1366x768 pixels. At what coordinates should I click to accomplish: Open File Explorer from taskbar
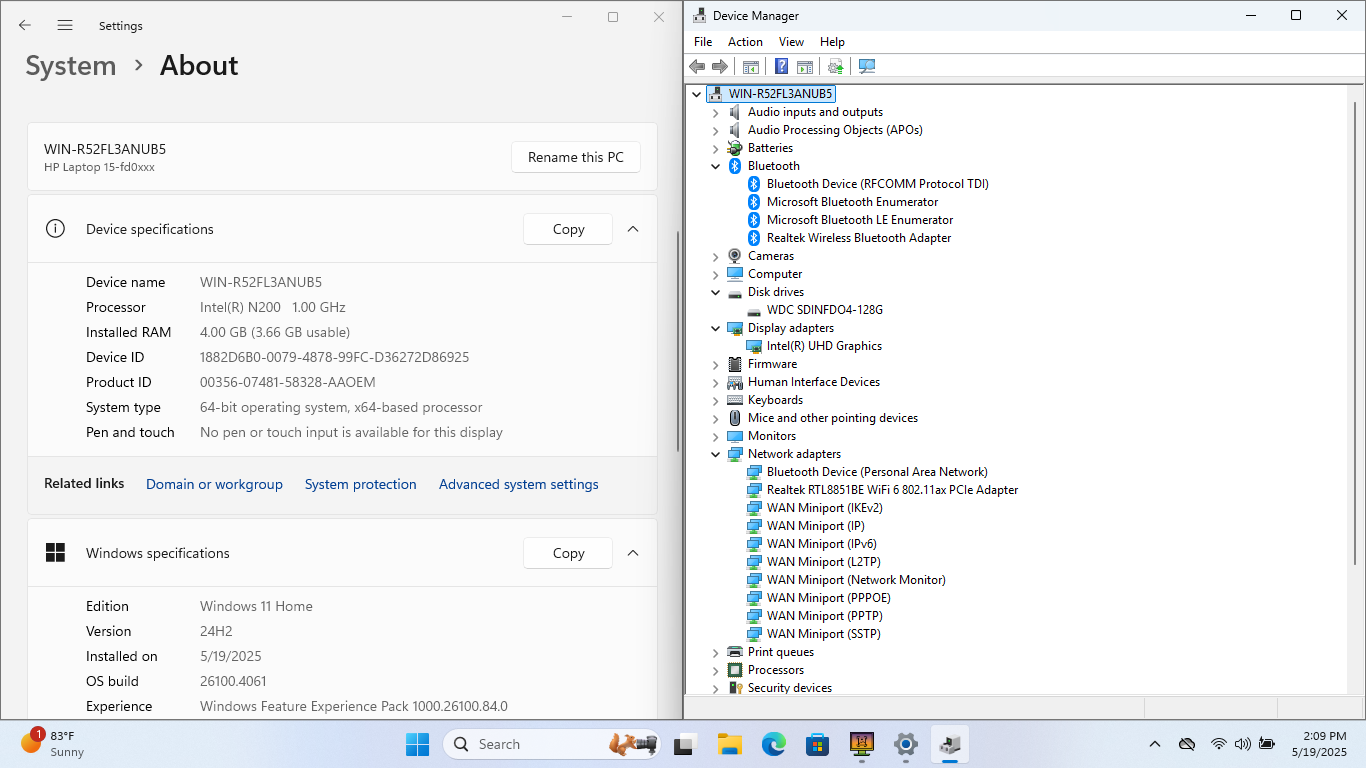729,744
